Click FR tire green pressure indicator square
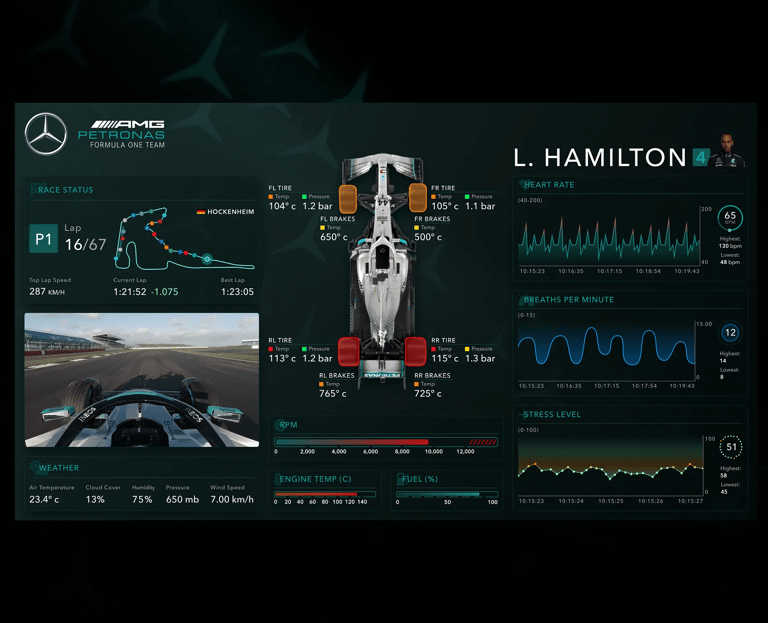Viewport: 768px width, 623px height. click(467, 197)
